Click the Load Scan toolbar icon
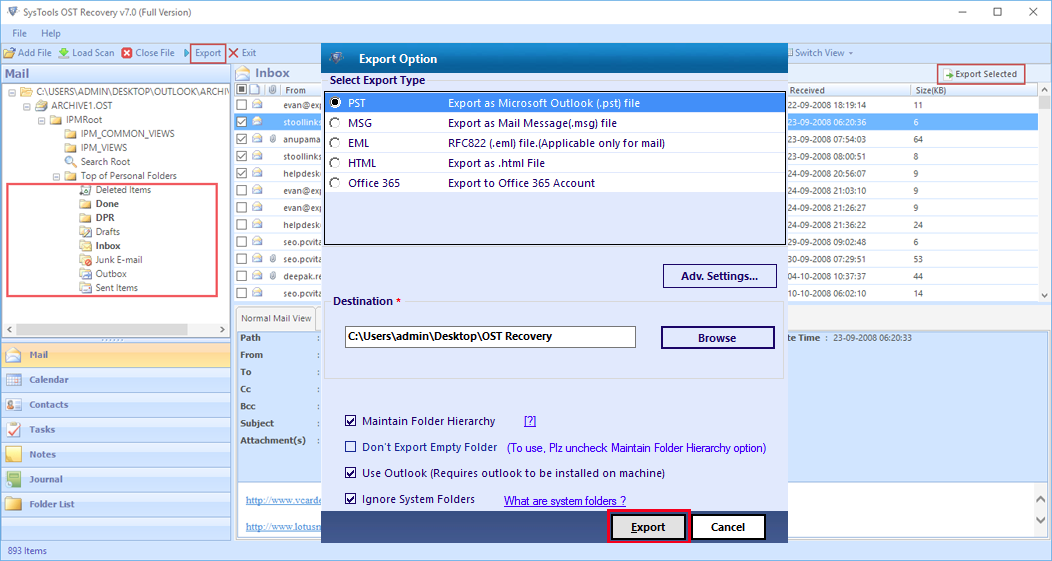Viewport: 1052px width, 561px height. point(64,53)
